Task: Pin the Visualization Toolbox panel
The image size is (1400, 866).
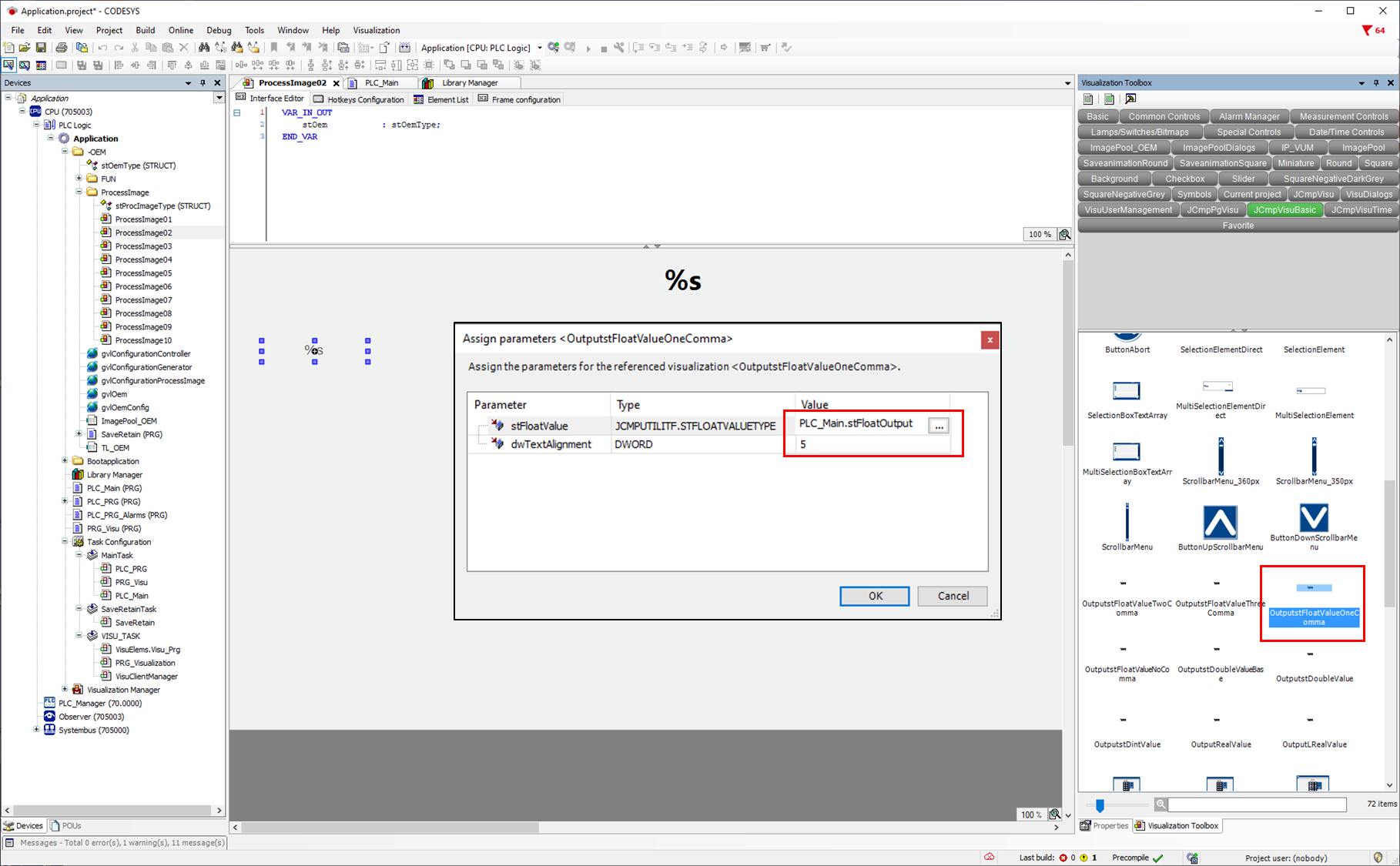Action: pos(1376,83)
